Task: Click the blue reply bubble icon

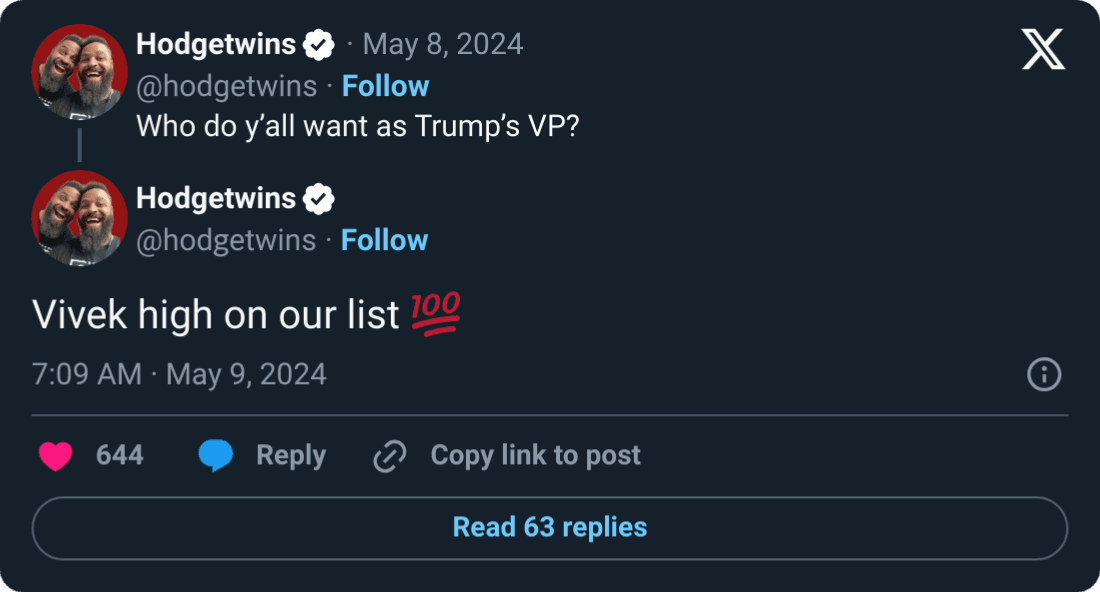Action: click(x=215, y=456)
